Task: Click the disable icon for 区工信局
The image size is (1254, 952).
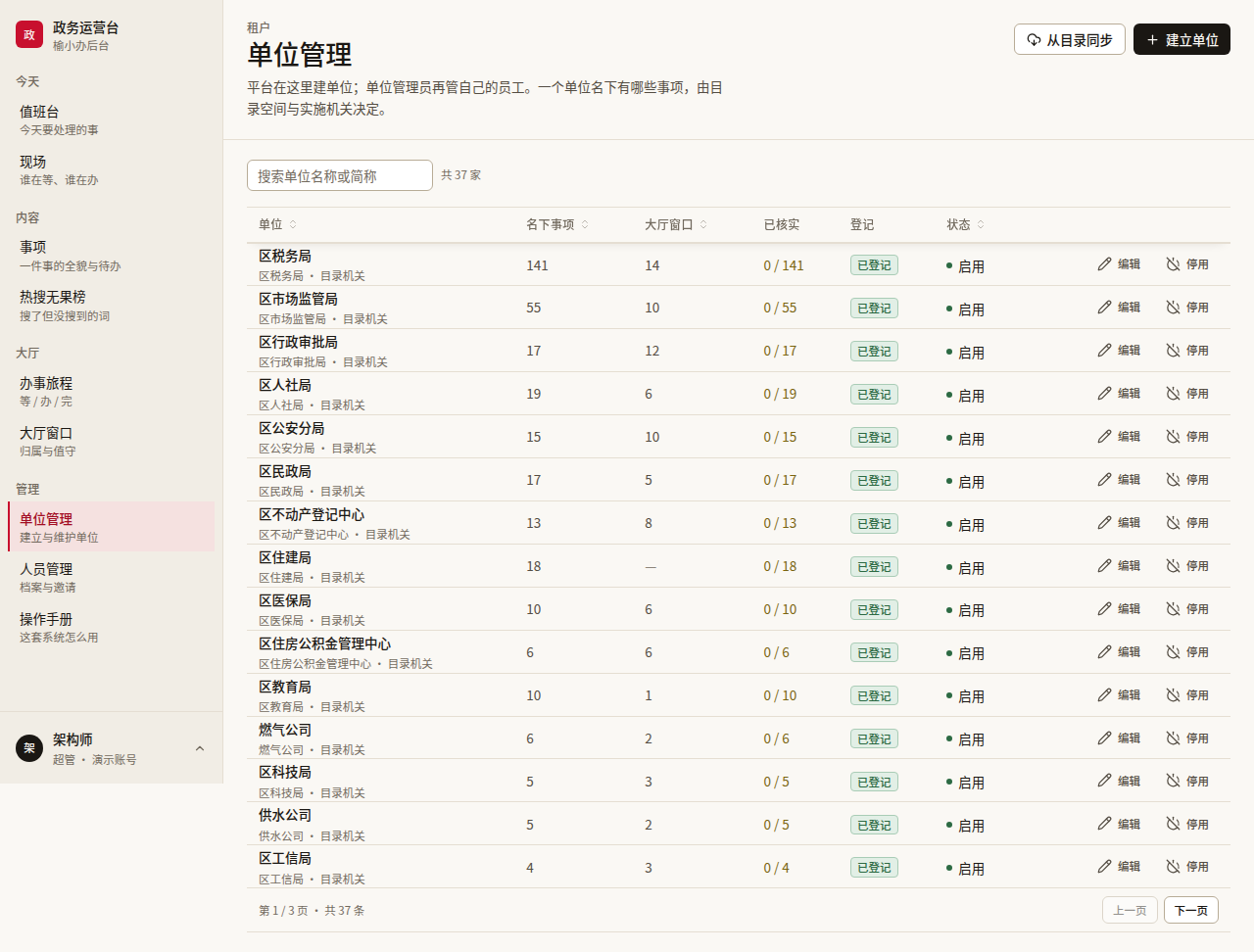Action: pyautogui.click(x=1173, y=867)
